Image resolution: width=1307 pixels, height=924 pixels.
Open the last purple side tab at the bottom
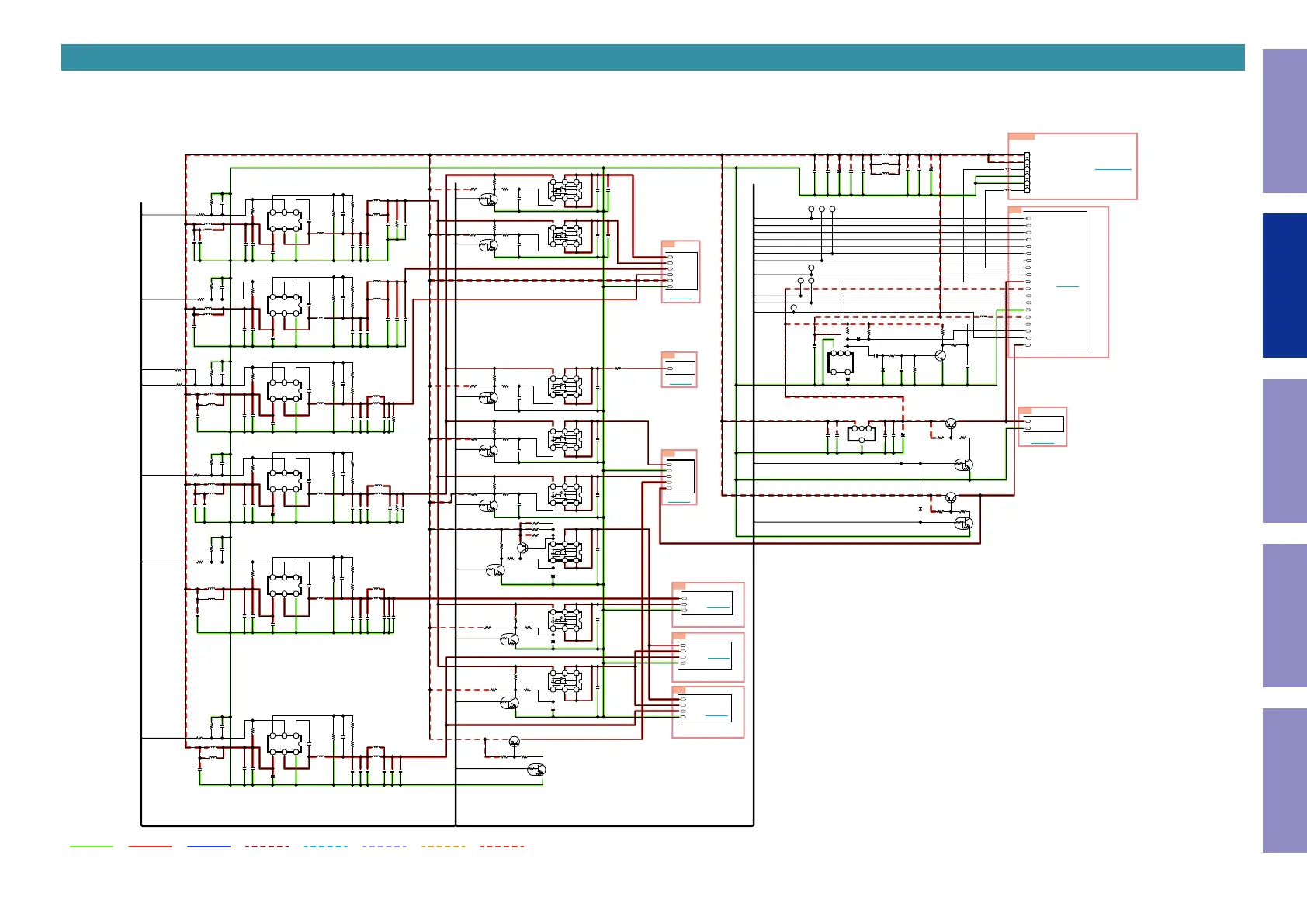[x=1284, y=780]
